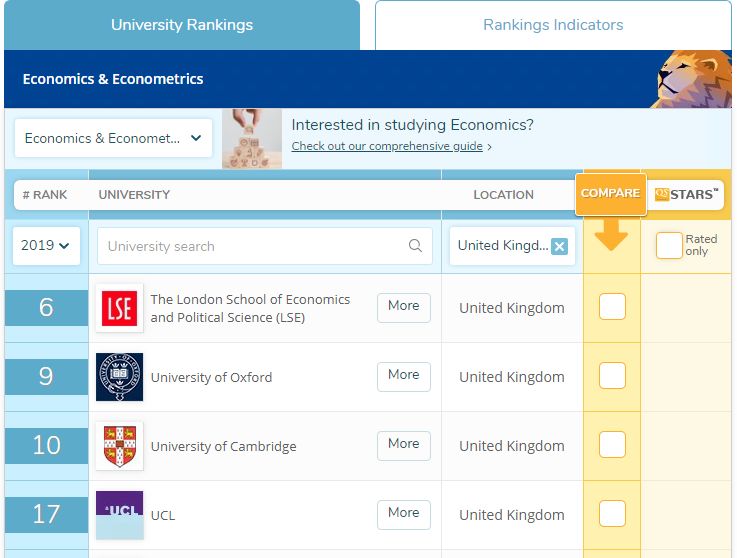The height and width of the screenshot is (558, 737).
Task: Click More button for University of Cambridge
Action: (x=404, y=446)
